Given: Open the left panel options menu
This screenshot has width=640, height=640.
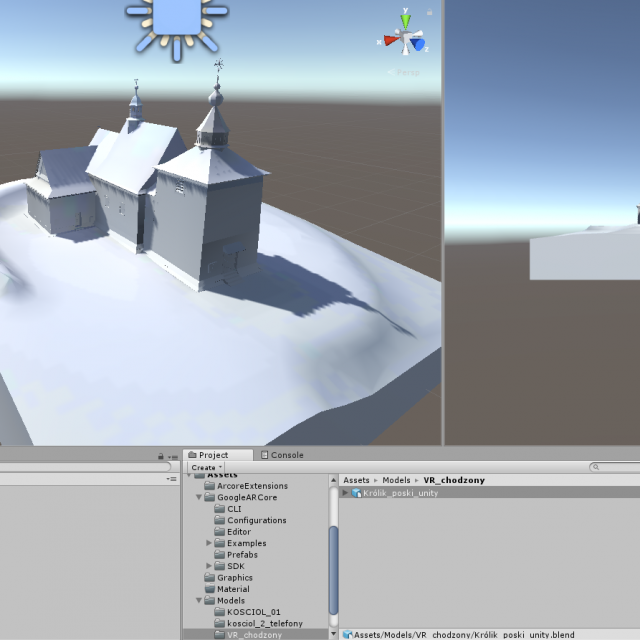Looking at the screenshot, I should 172,456.
